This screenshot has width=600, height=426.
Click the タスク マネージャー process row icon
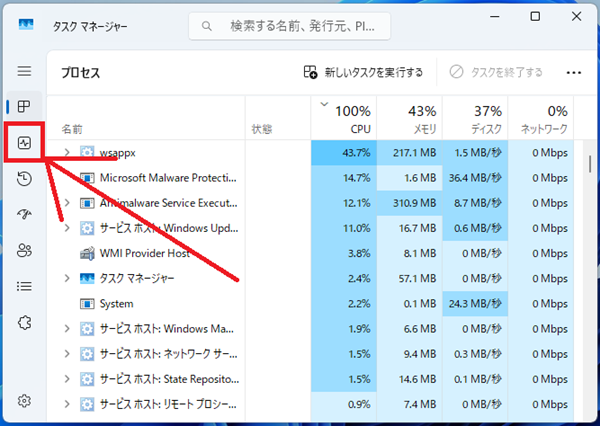coord(87,278)
